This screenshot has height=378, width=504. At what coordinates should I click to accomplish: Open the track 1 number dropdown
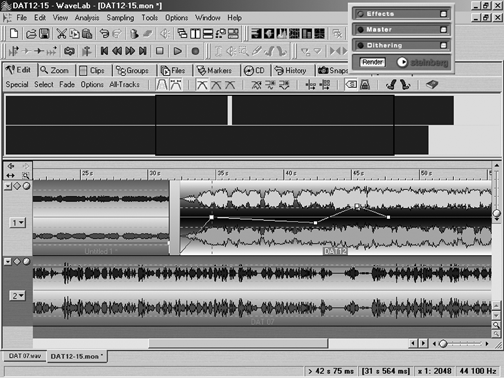[17, 222]
